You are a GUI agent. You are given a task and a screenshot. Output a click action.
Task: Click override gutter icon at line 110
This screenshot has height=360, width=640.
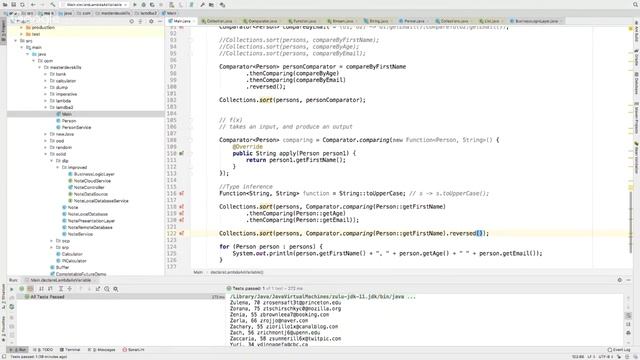[x=181, y=153]
